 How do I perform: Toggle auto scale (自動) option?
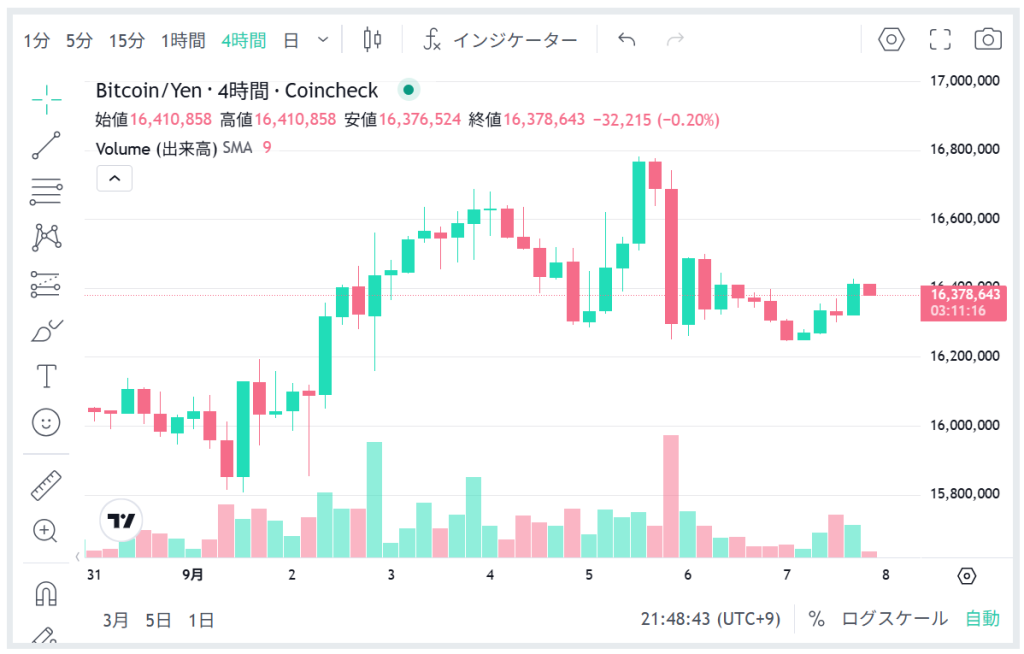click(x=982, y=619)
